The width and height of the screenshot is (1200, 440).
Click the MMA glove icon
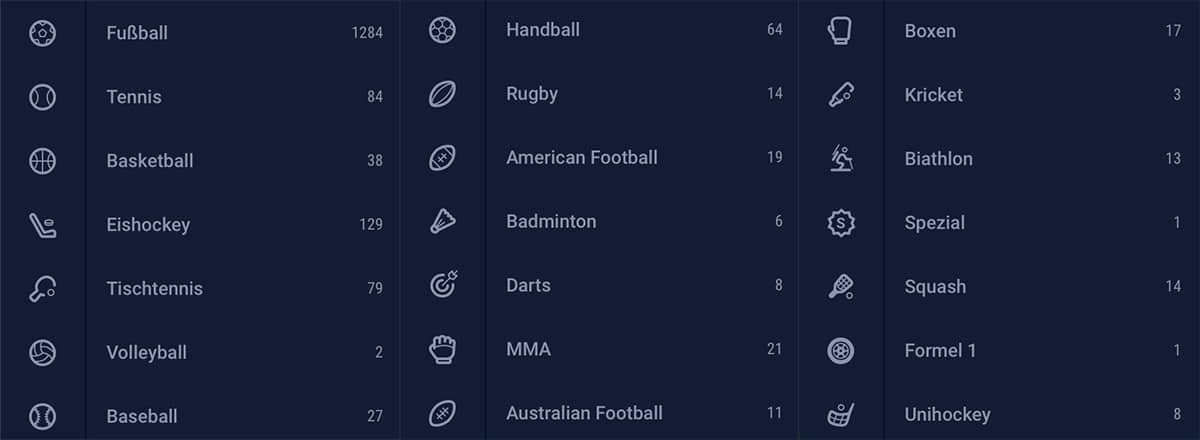(x=442, y=349)
